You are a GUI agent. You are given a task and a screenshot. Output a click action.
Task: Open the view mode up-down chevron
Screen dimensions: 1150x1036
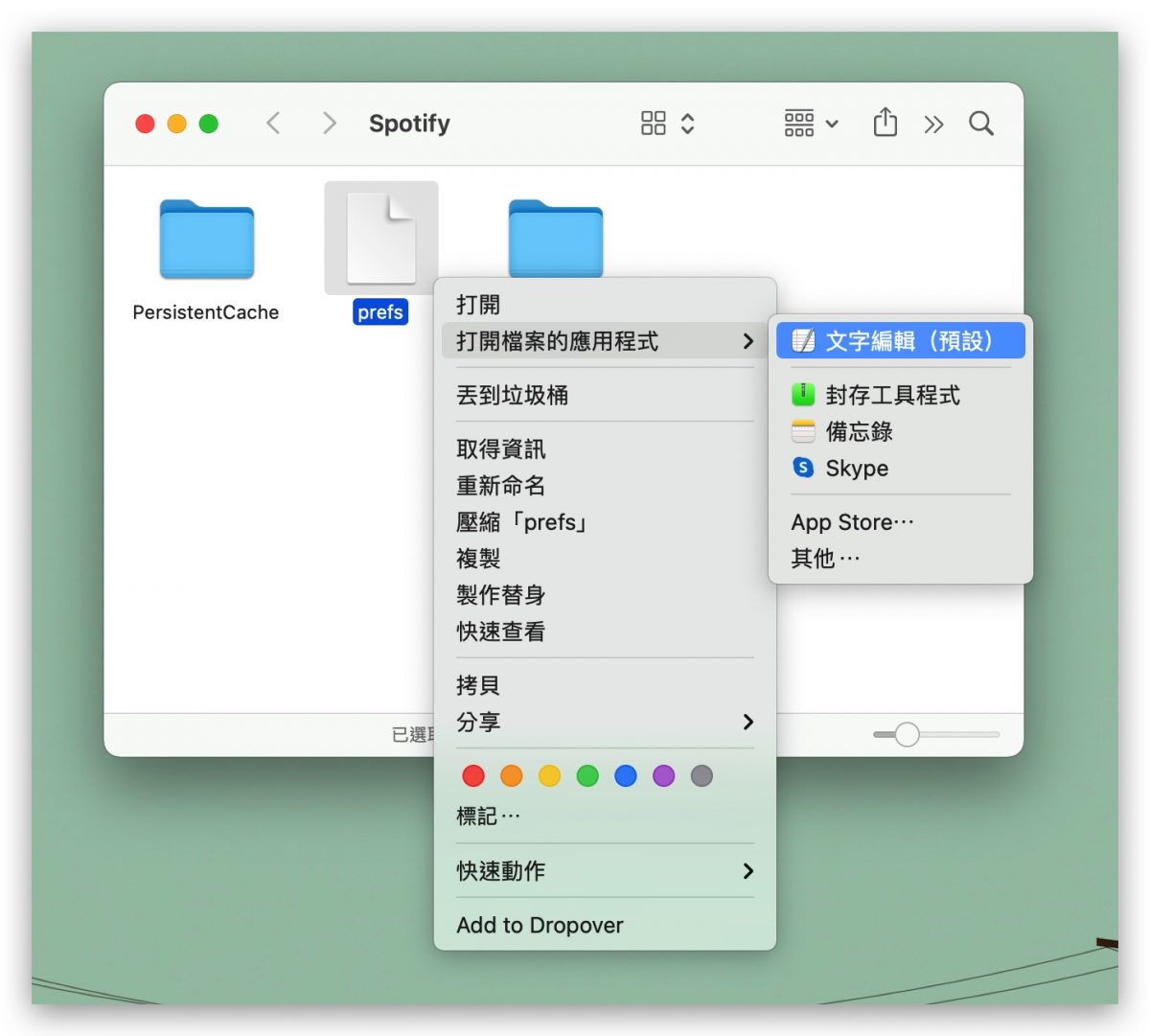point(687,123)
